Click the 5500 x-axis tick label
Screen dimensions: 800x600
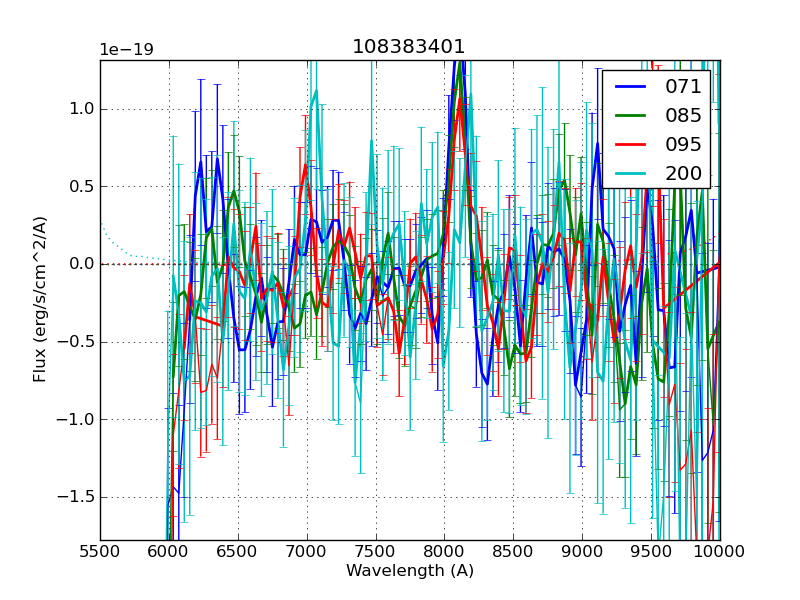coord(100,551)
